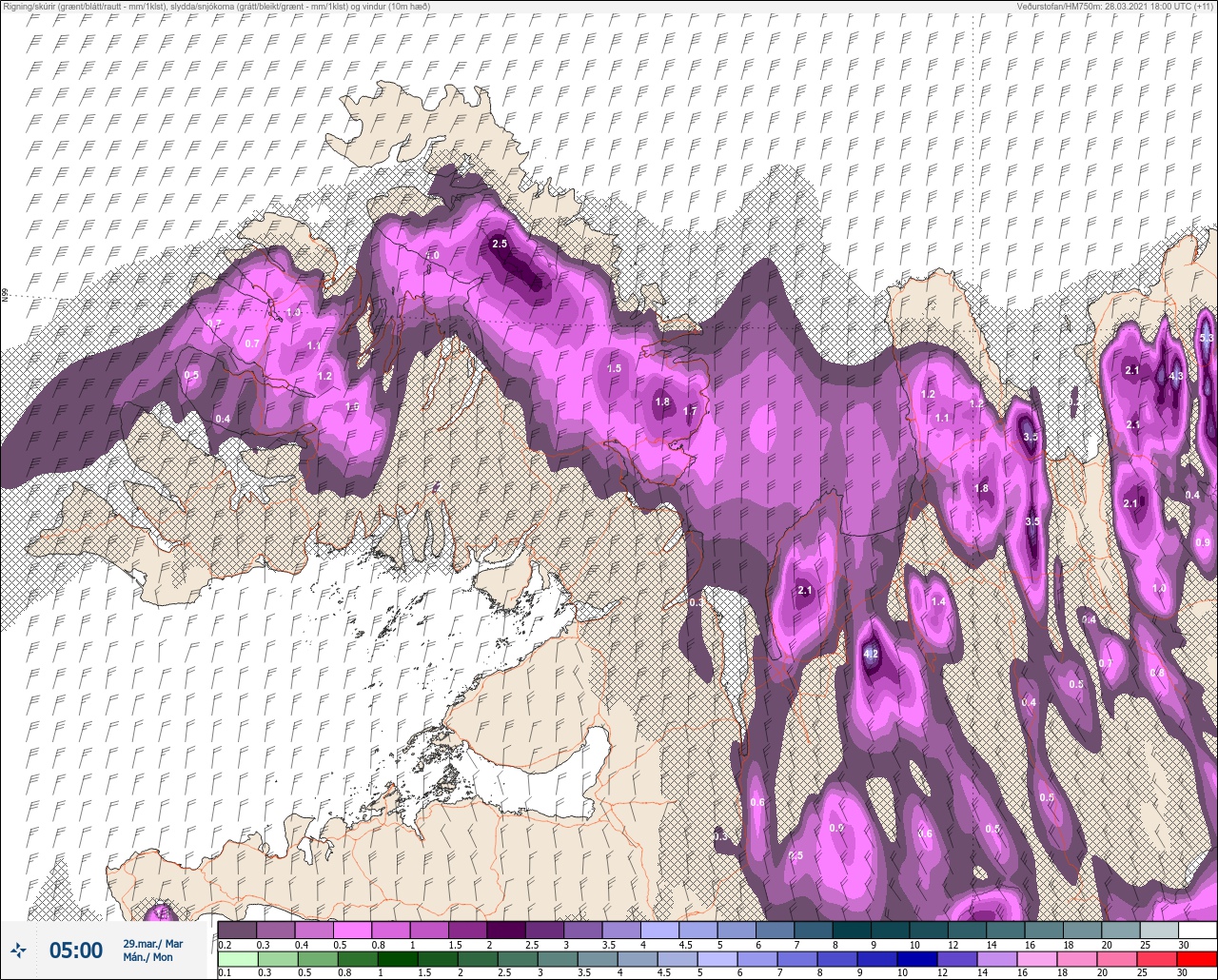The height and width of the screenshot is (980, 1218).
Task: Click the 2.5 snowfall value on map
Action: pyautogui.click(x=500, y=245)
